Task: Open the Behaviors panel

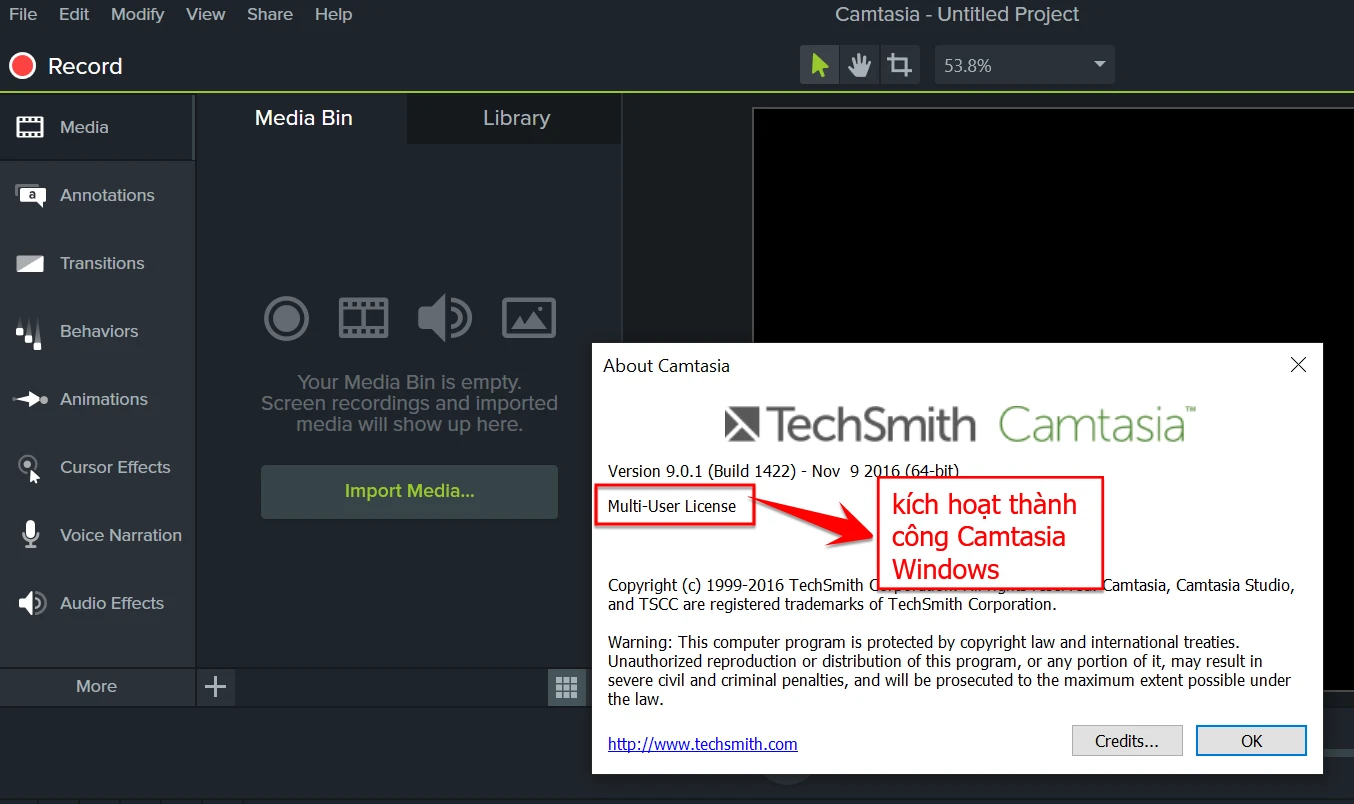Action: 97,331
